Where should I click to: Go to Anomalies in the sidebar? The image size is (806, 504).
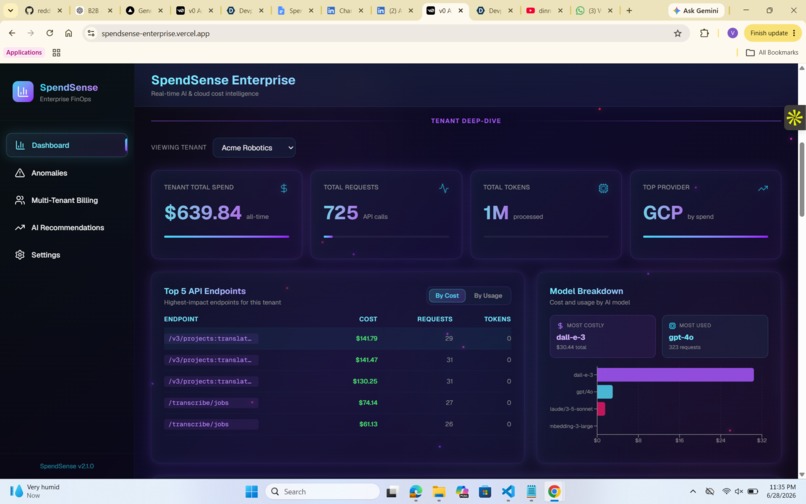point(67,173)
